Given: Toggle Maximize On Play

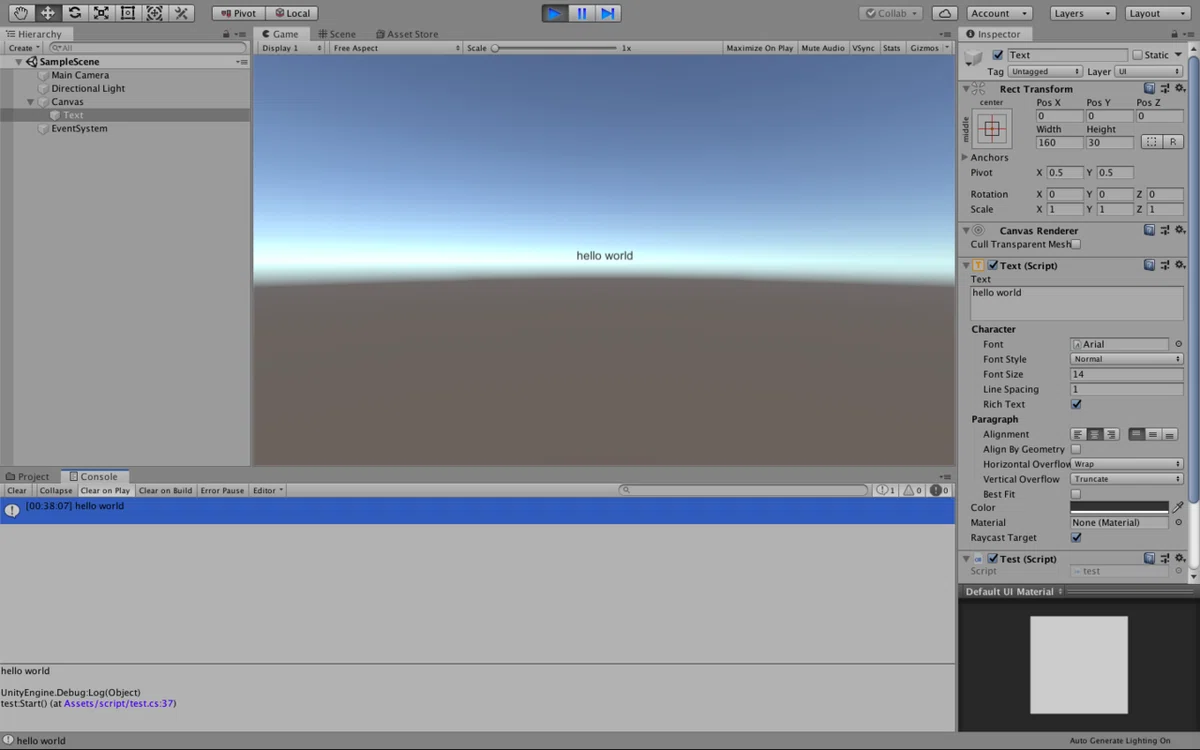Looking at the screenshot, I should pos(759,48).
